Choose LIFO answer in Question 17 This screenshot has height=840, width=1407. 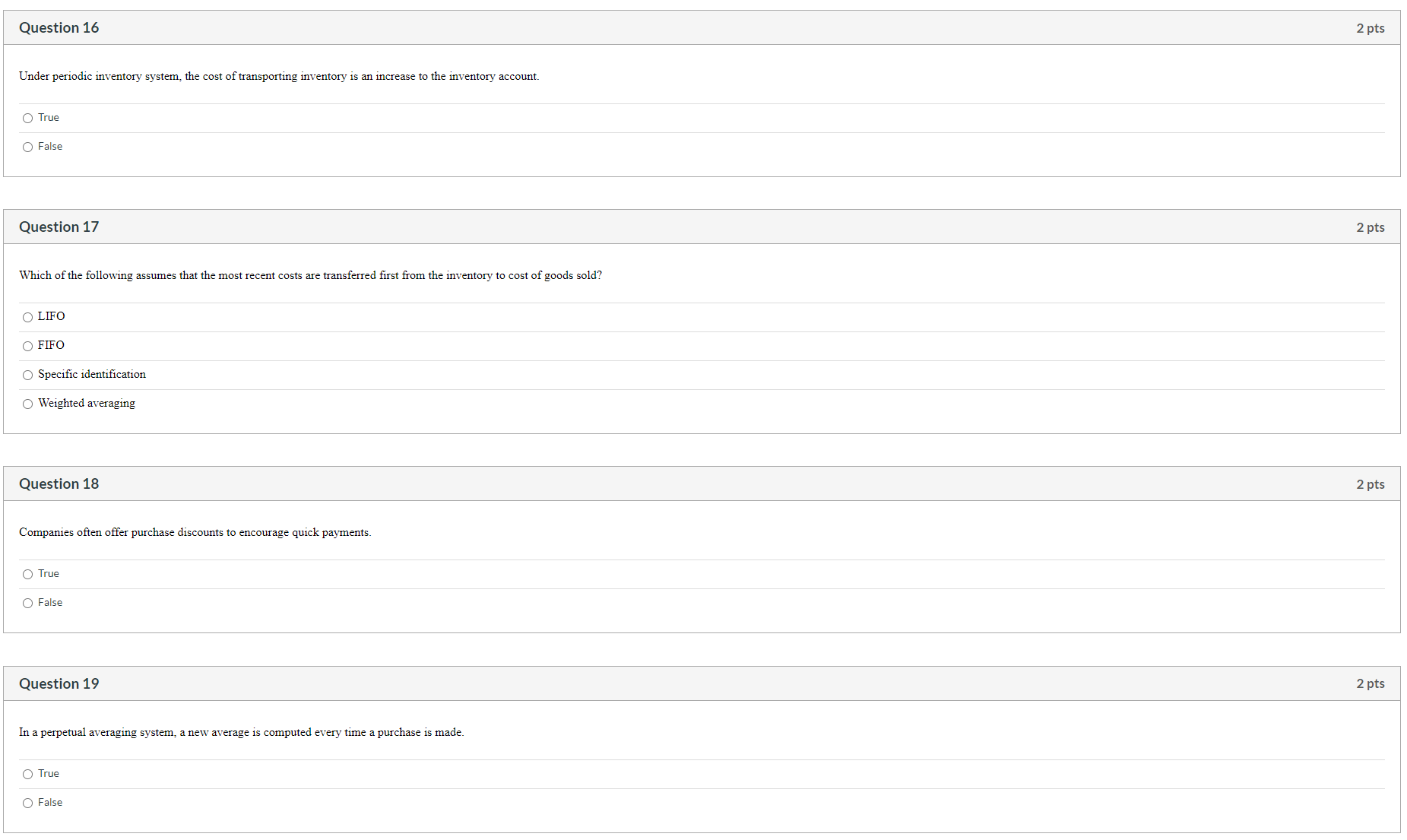[27, 317]
